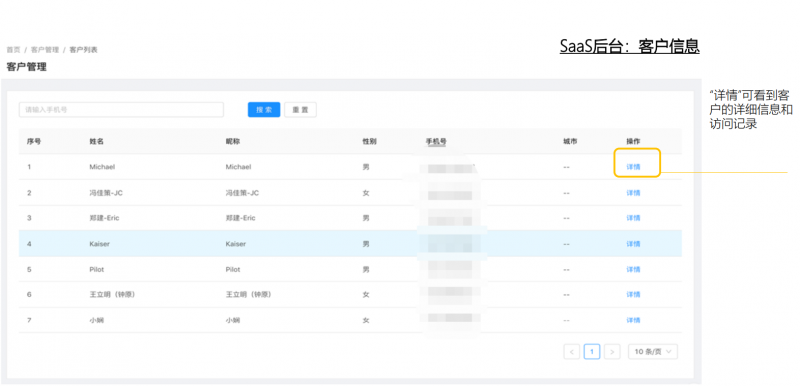Open 详情 for row number 7

coord(633,320)
